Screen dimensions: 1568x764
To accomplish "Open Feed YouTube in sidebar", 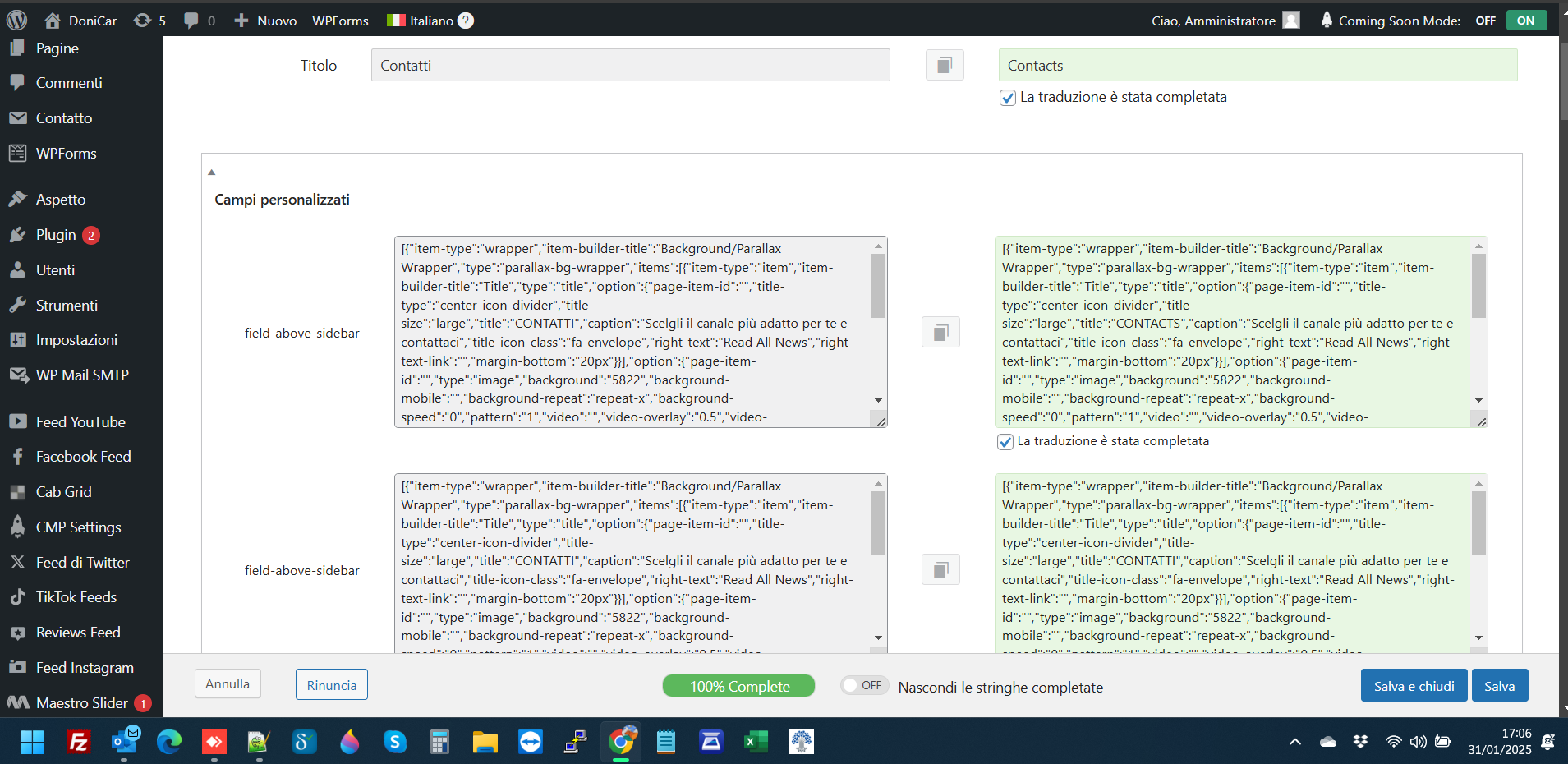I will [x=81, y=422].
